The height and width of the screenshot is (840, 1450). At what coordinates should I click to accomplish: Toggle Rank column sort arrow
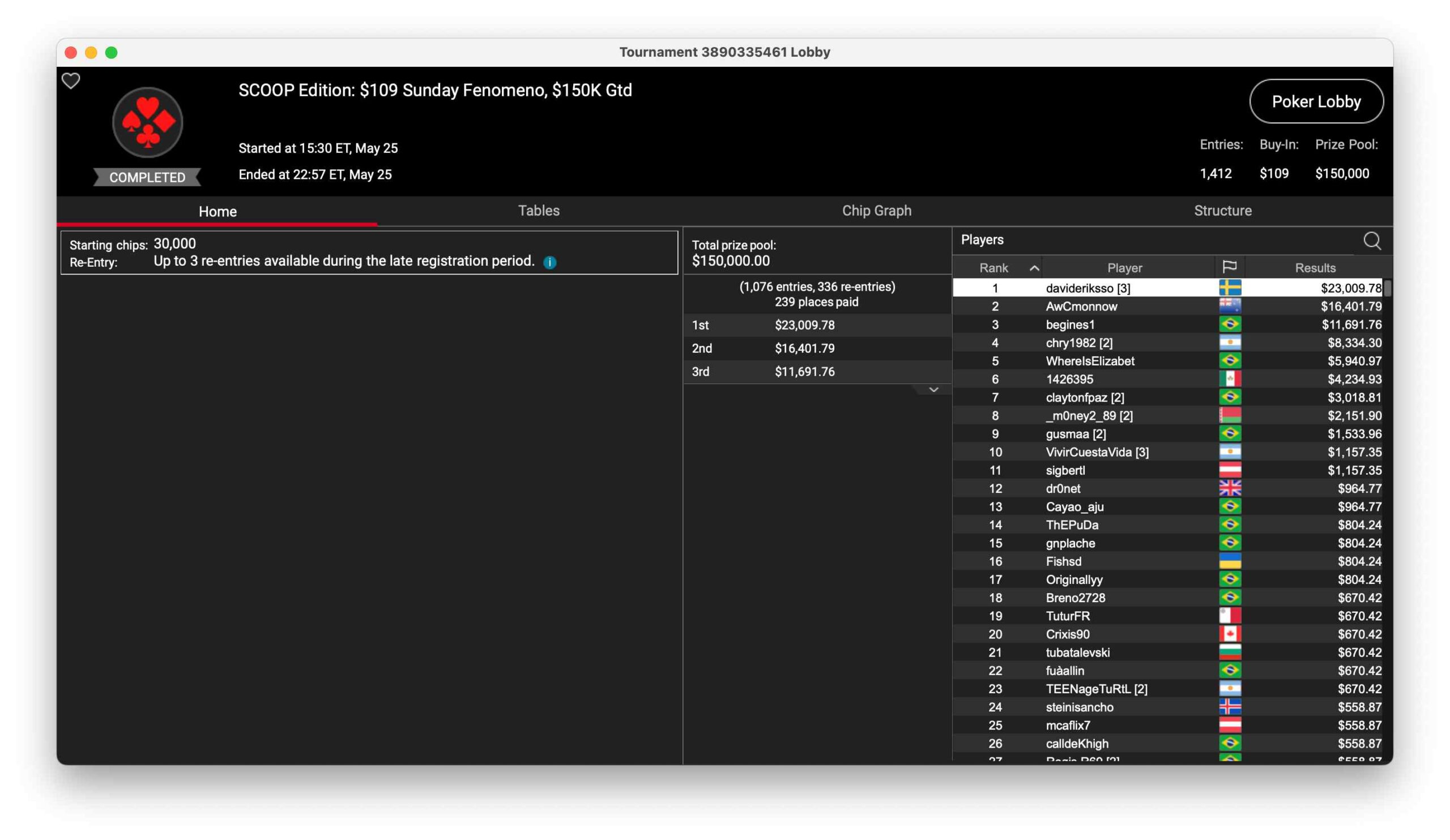(1034, 268)
